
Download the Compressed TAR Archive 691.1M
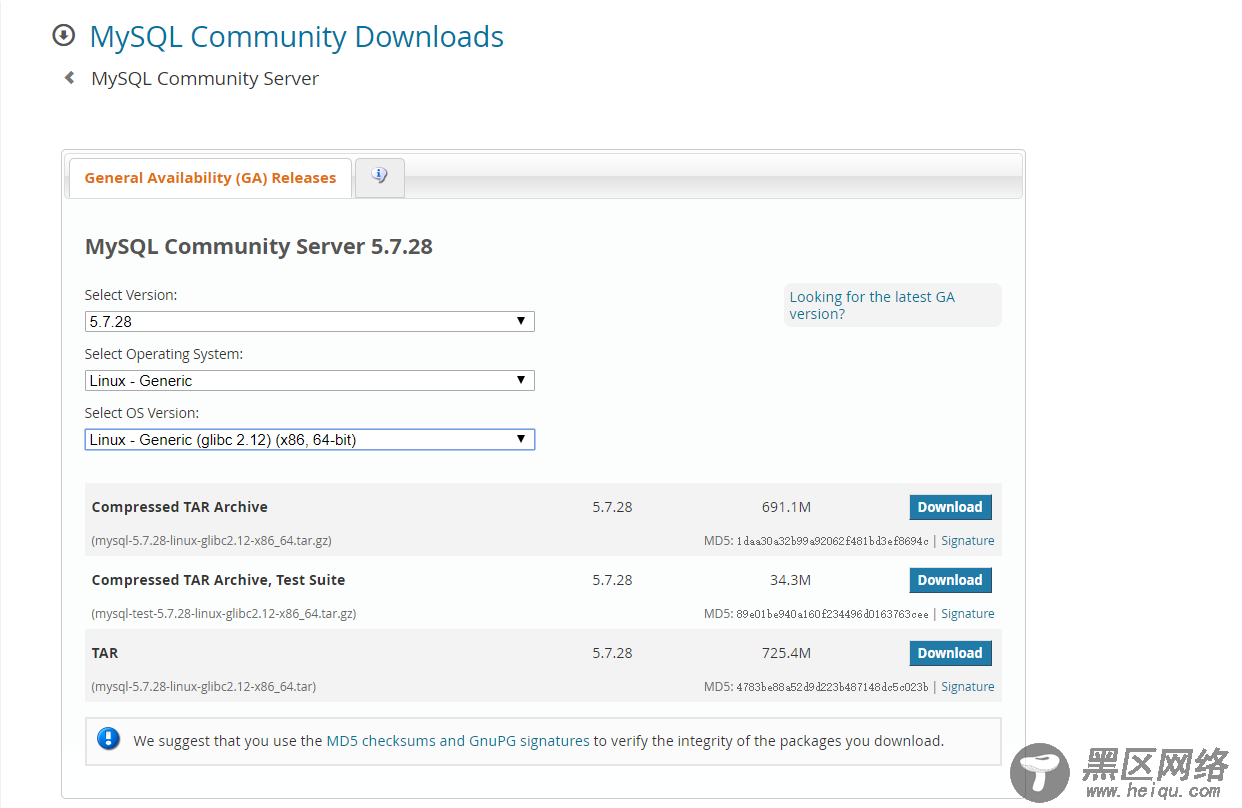(x=950, y=507)
